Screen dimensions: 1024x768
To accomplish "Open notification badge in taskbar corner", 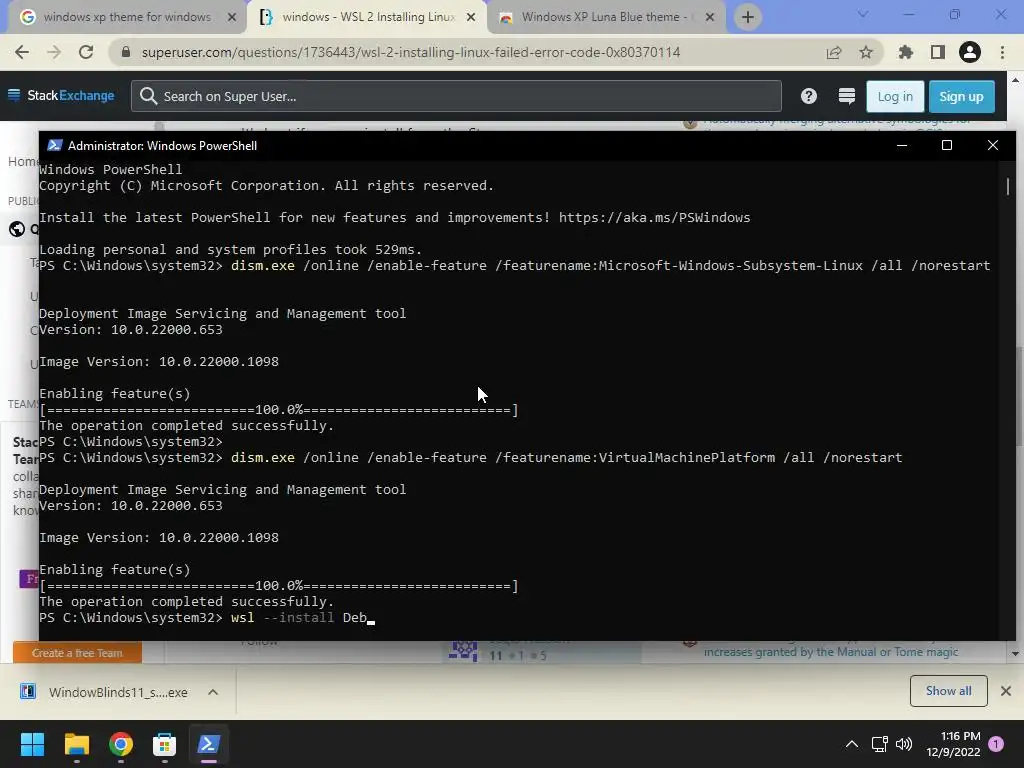I will click(x=996, y=744).
